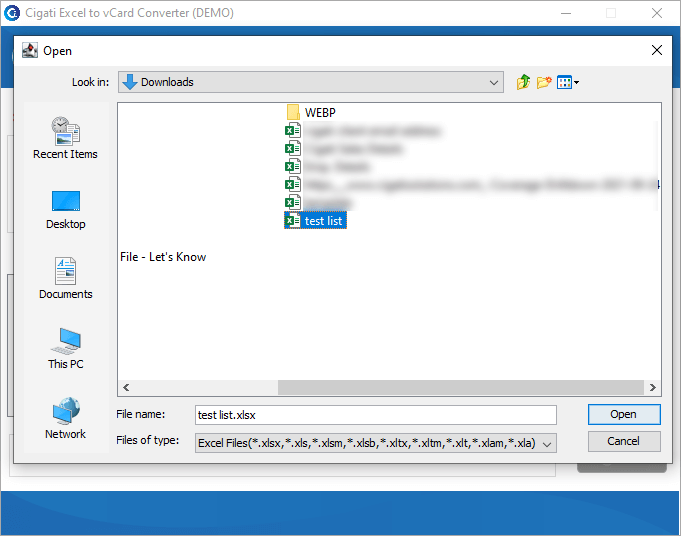Image resolution: width=681 pixels, height=536 pixels.
Task: Go up one folder level
Action: (523, 82)
